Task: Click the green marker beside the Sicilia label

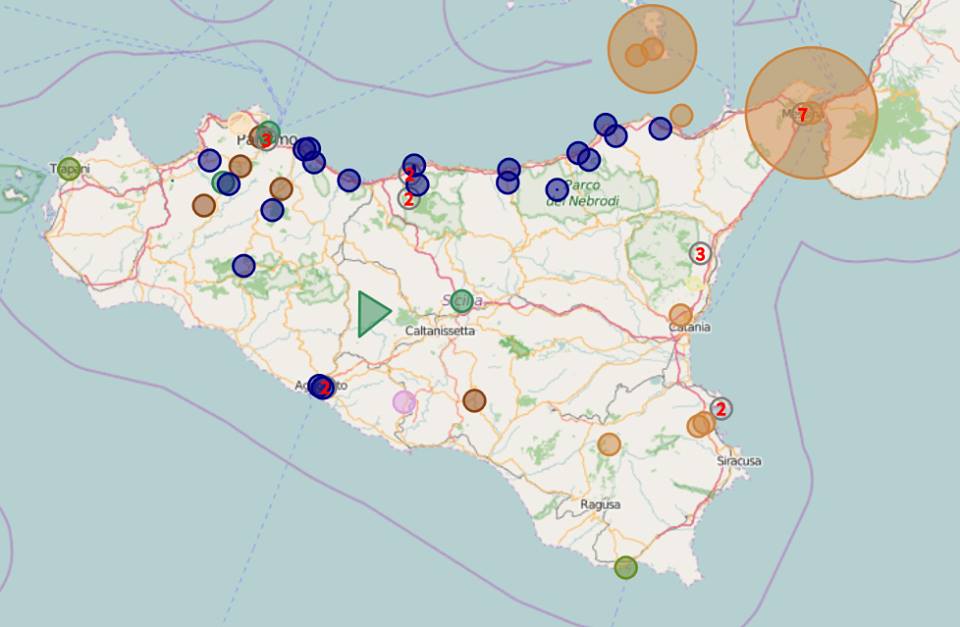Action: (x=461, y=299)
